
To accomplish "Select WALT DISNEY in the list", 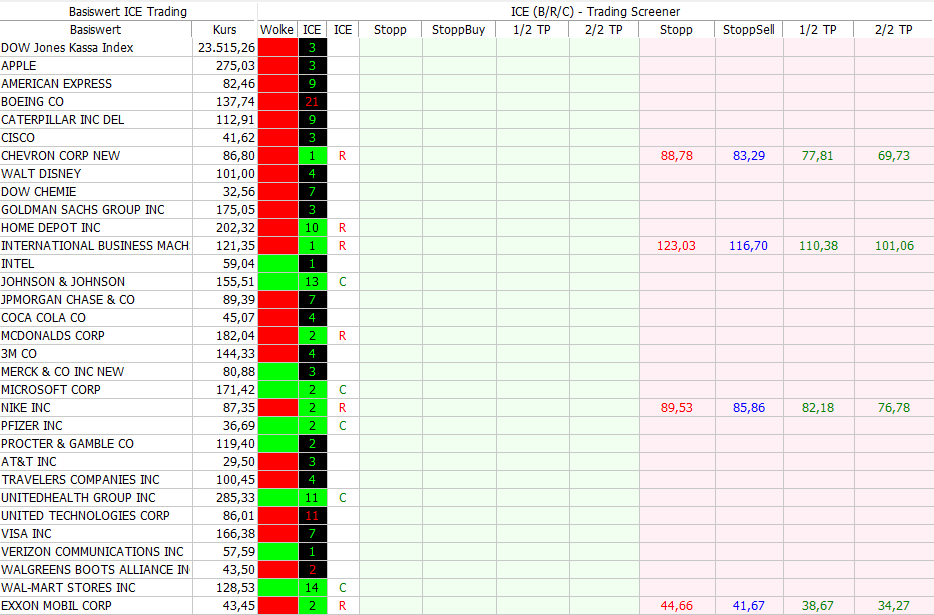I will [x=41, y=173].
